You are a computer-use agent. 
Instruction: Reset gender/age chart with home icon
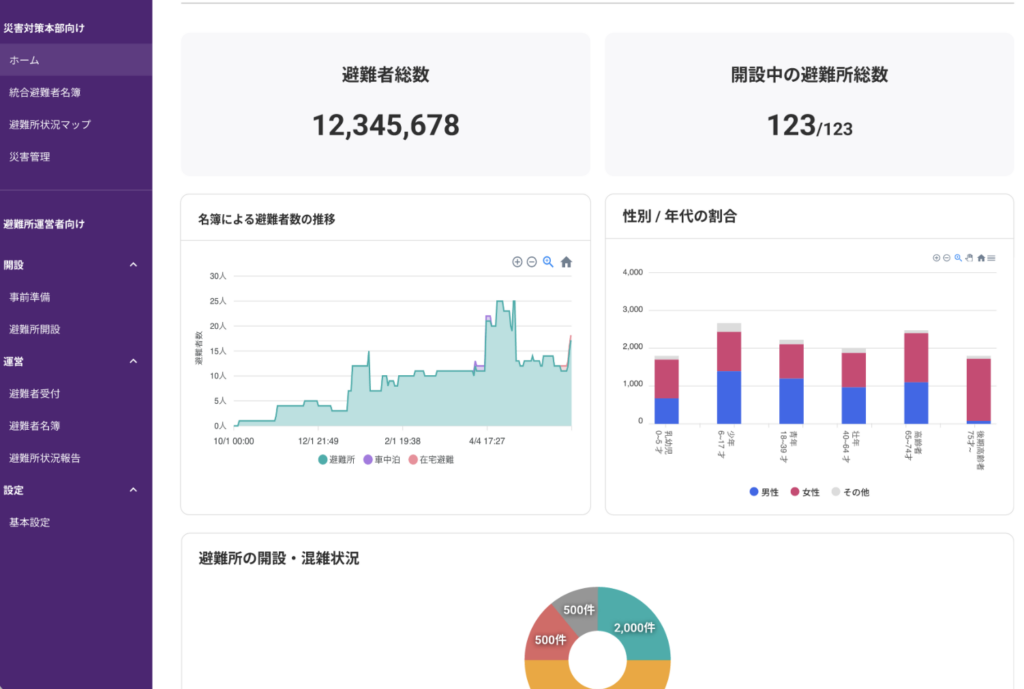(x=980, y=258)
